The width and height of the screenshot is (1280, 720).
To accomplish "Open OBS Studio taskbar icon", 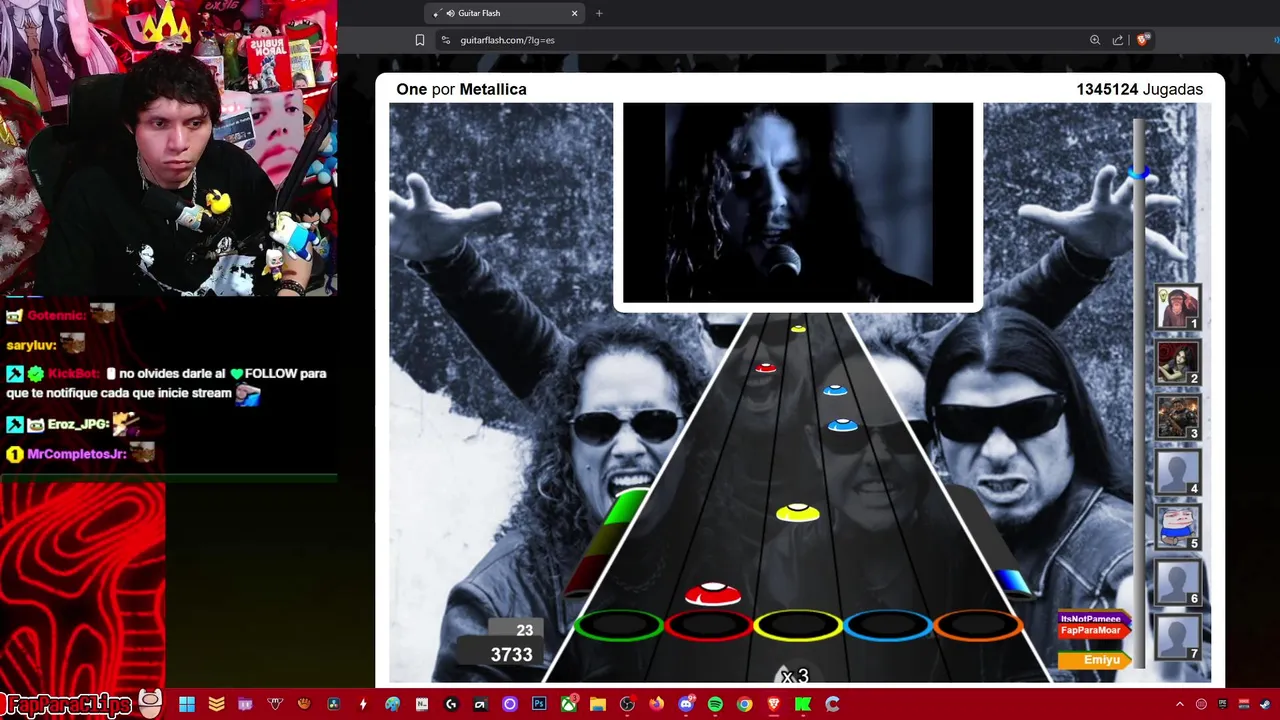I will [x=627, y=704].
